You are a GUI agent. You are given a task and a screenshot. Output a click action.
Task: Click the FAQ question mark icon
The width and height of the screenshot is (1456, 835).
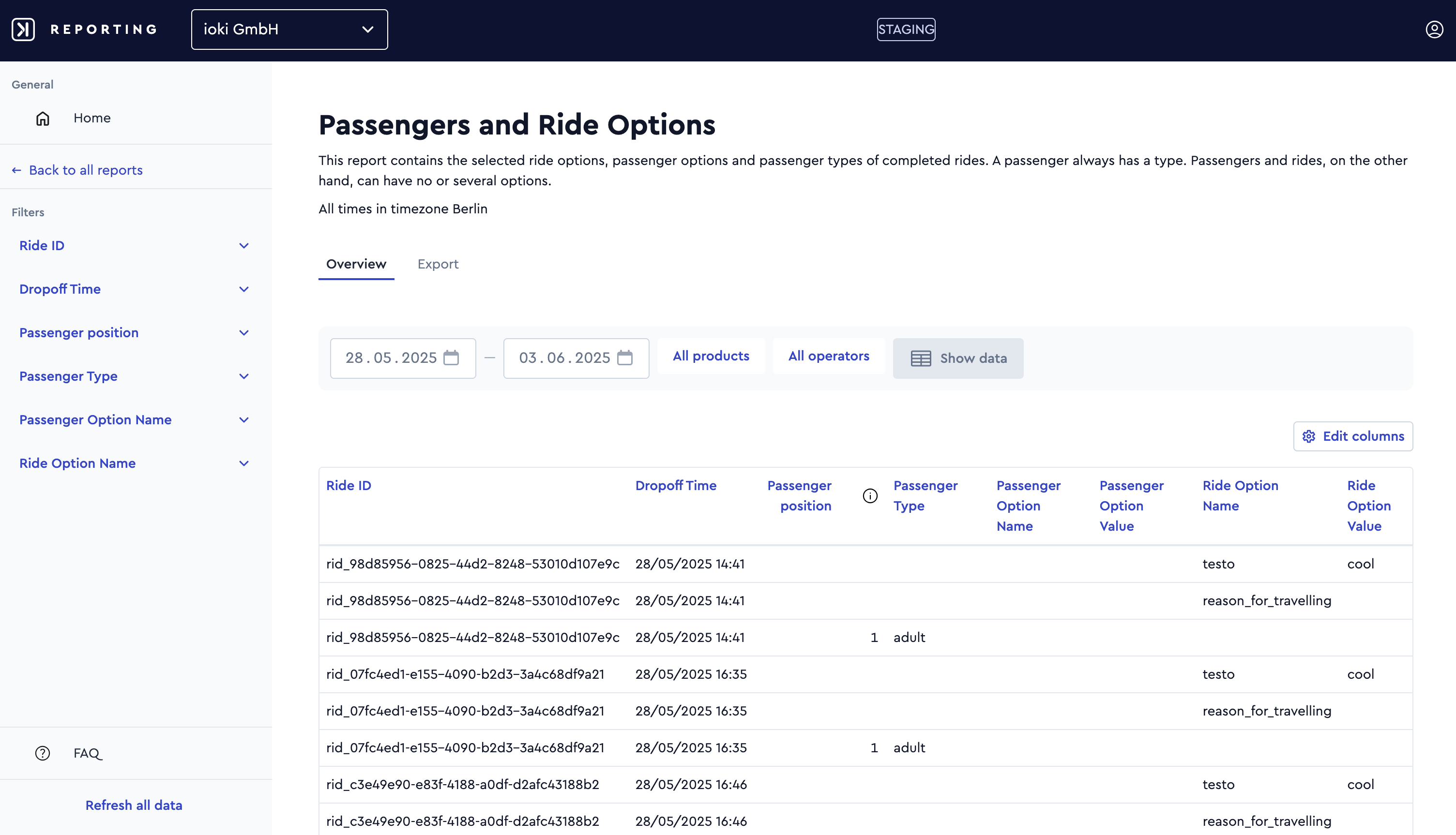tap(43, 754)
